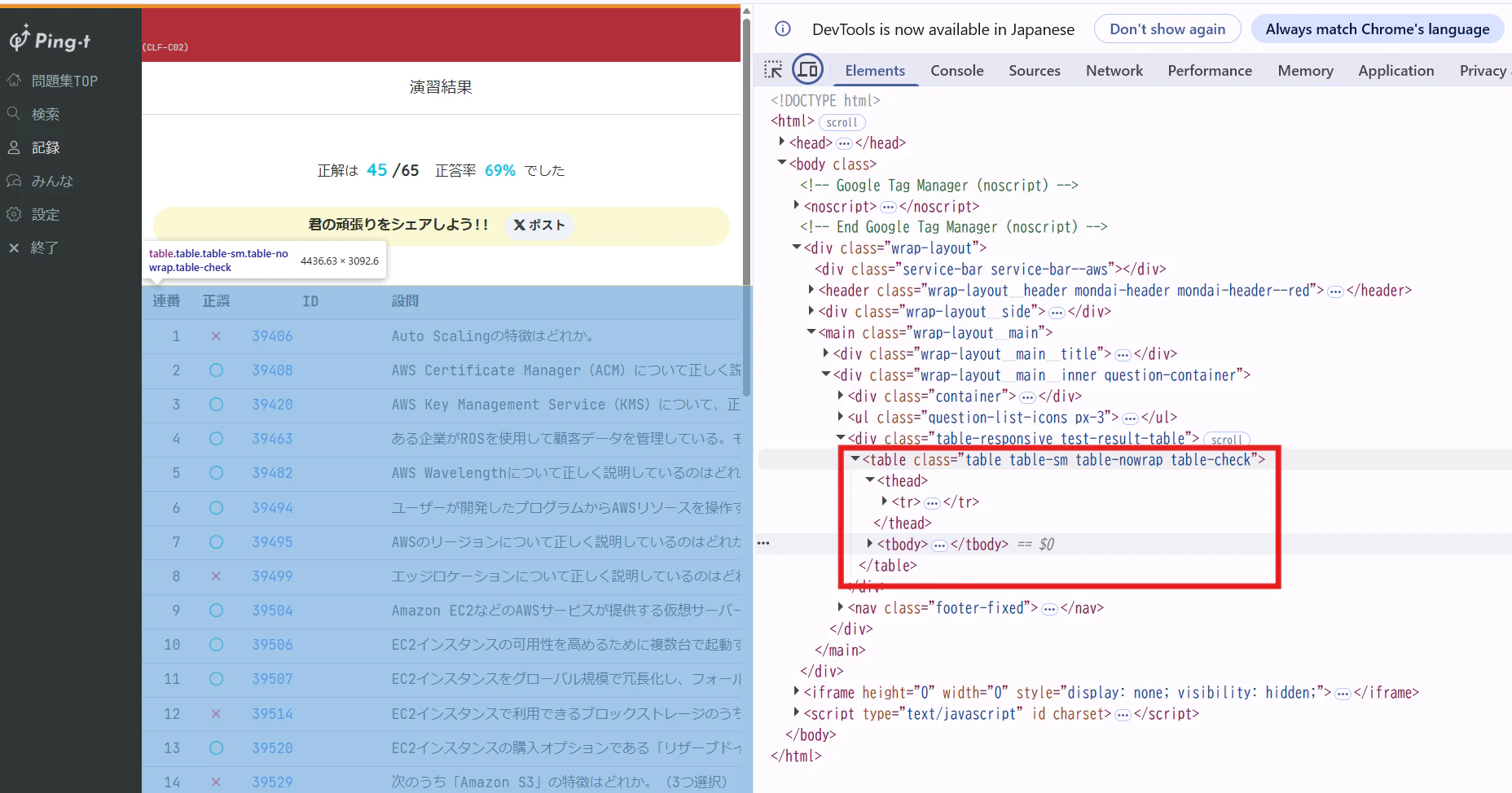Select the DOCTYPE html line
This screenshot has width=1512, height=793.
point(825,100)
